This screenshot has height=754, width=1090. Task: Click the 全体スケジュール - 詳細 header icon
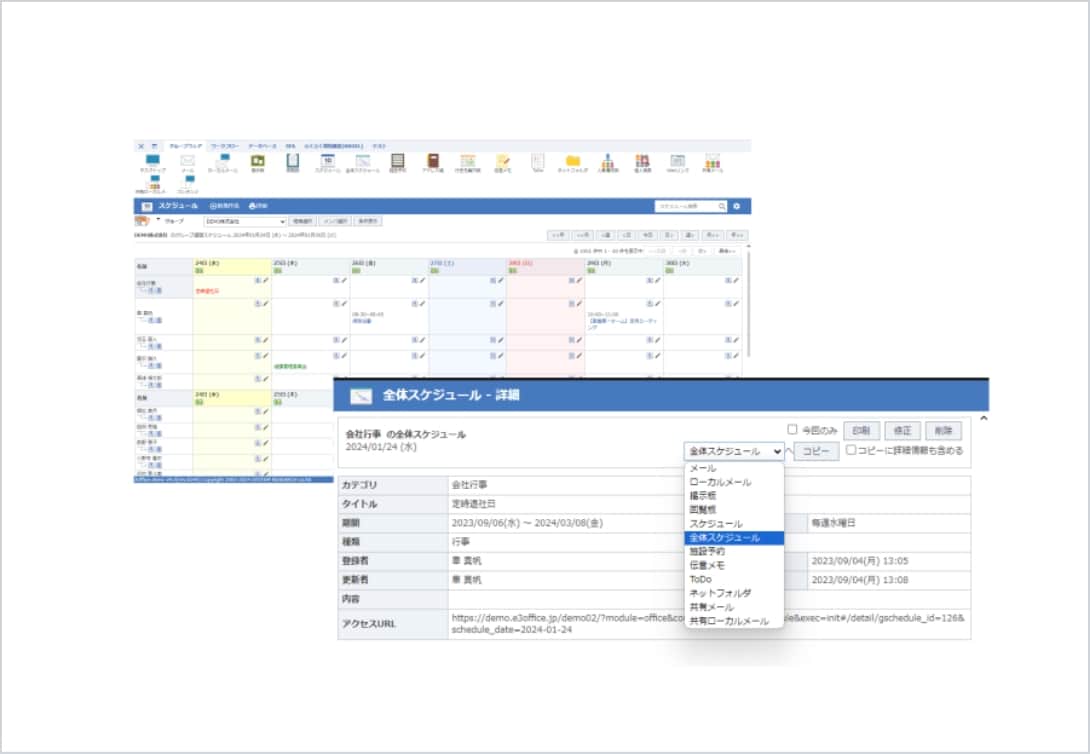point(361,396)
